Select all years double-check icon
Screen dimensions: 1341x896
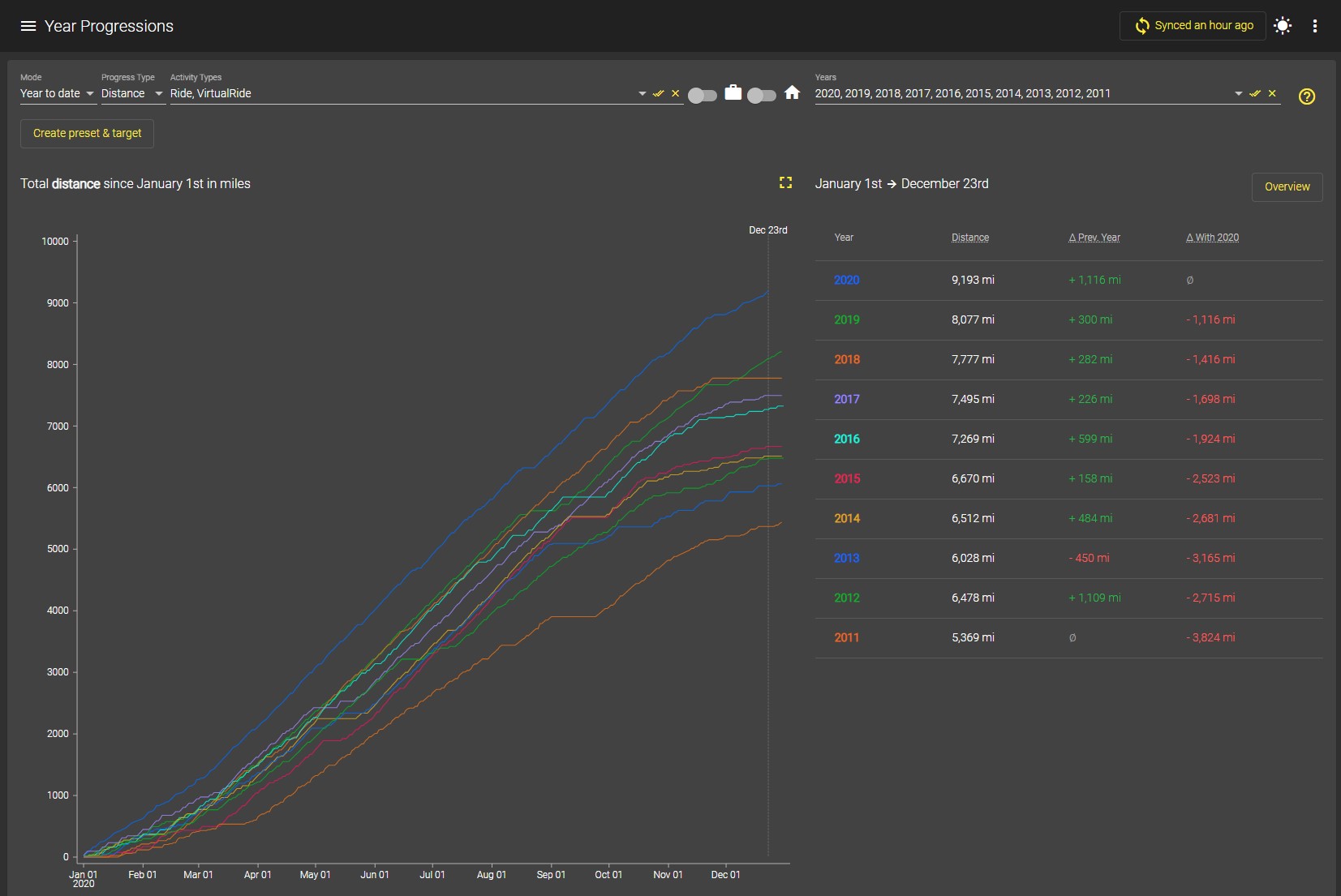pos(1255,93)
